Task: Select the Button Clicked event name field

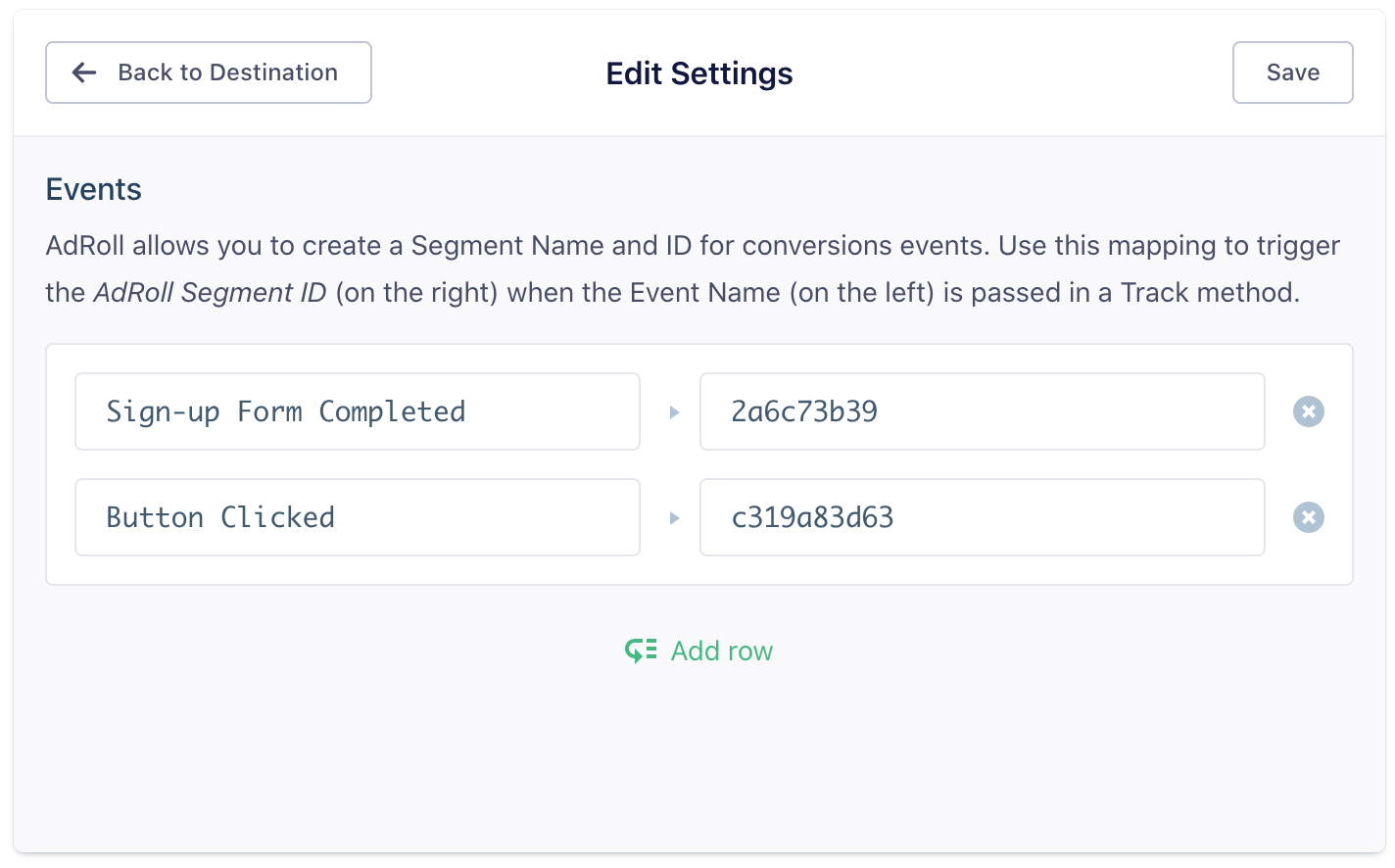Action: [358, 517]
